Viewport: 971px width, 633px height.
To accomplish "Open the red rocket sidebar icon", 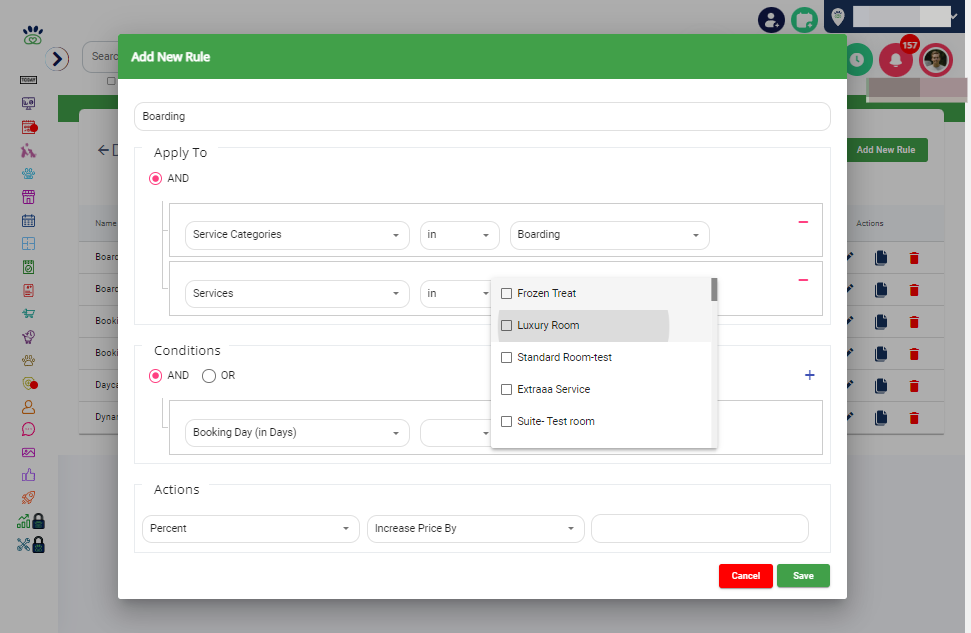I will (x=28, y=498).
